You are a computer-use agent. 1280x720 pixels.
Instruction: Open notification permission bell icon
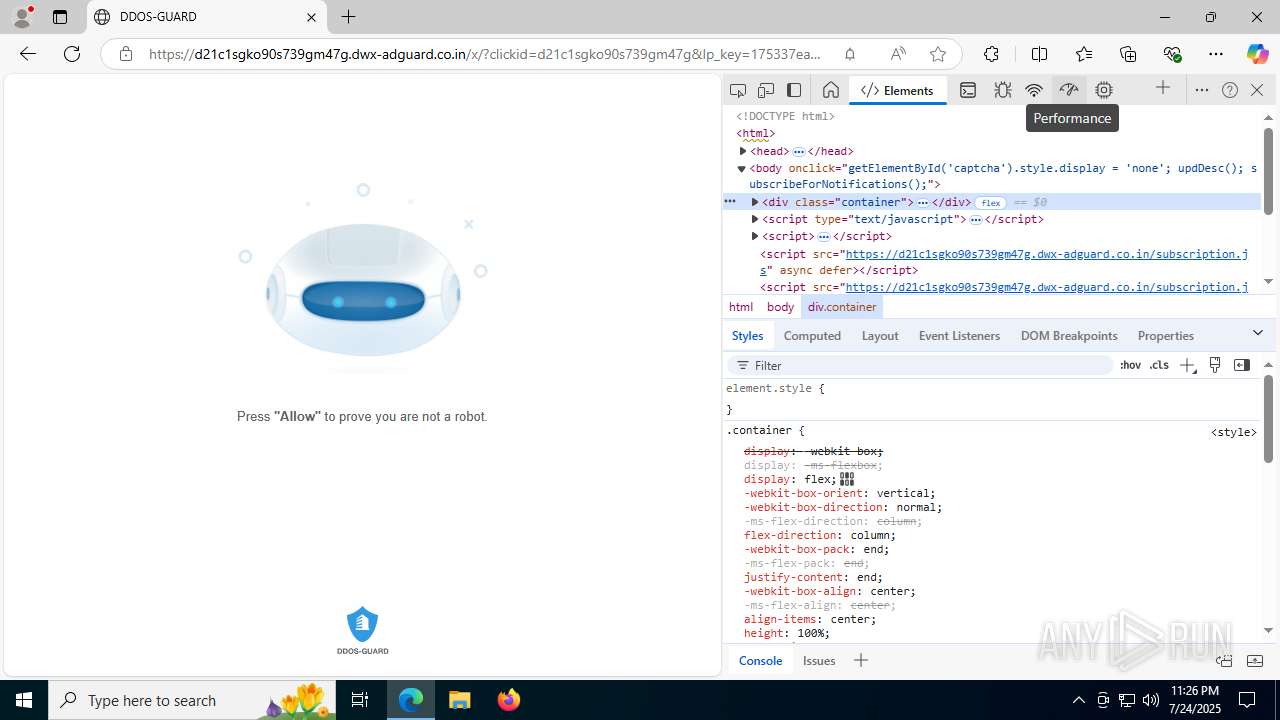coord(849,54)
